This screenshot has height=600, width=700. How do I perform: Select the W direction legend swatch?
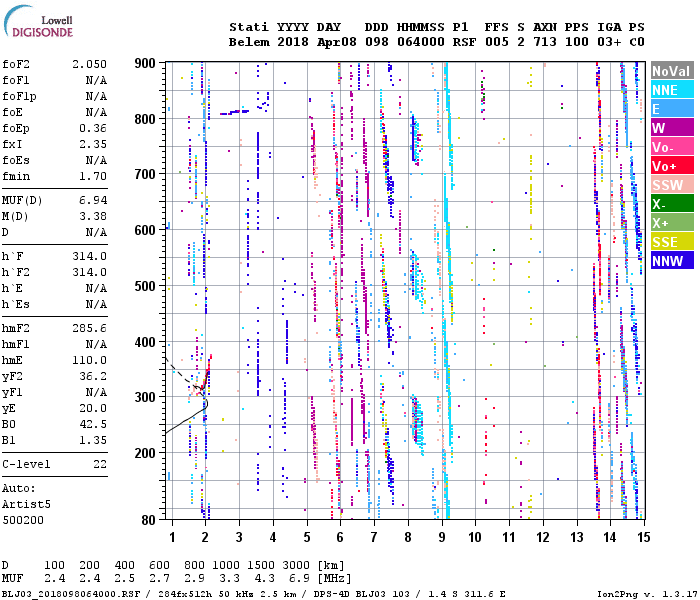[672, 128]
